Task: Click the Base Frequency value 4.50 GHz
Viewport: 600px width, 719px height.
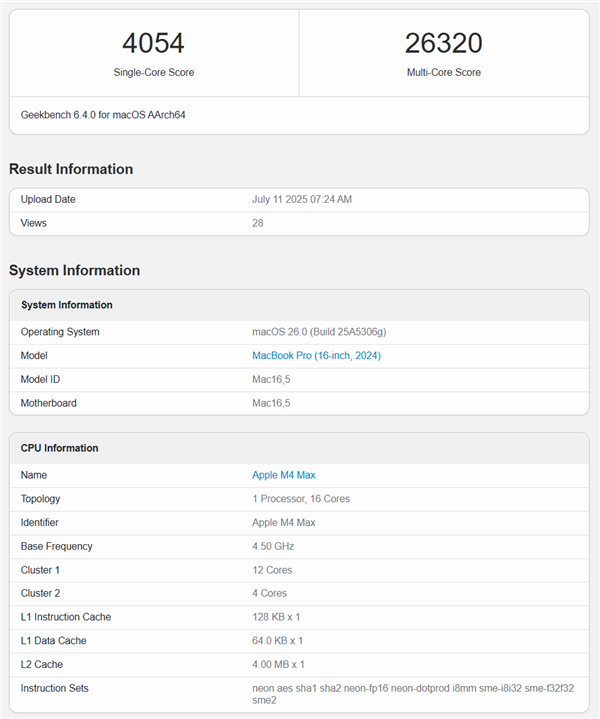Action: tap(275, 546)
